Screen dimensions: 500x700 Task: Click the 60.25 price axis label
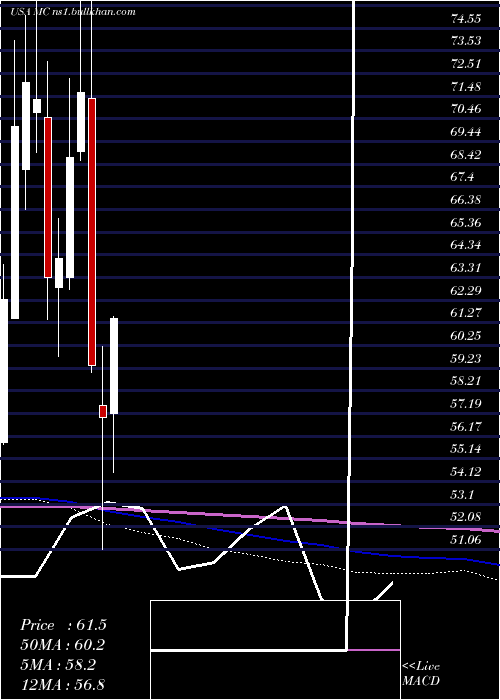[466, 336]
